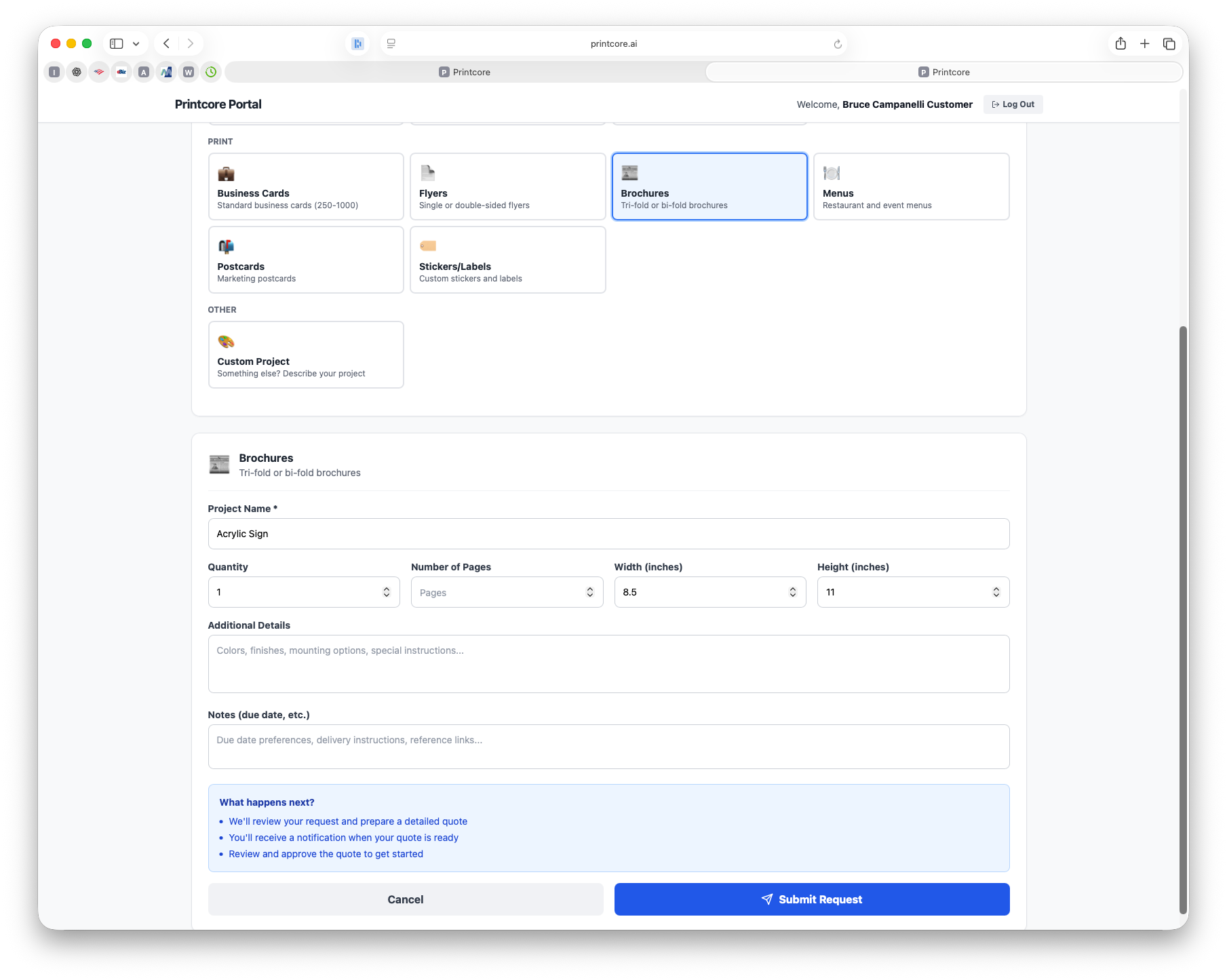Select the Custom Project palette icon

226,341
